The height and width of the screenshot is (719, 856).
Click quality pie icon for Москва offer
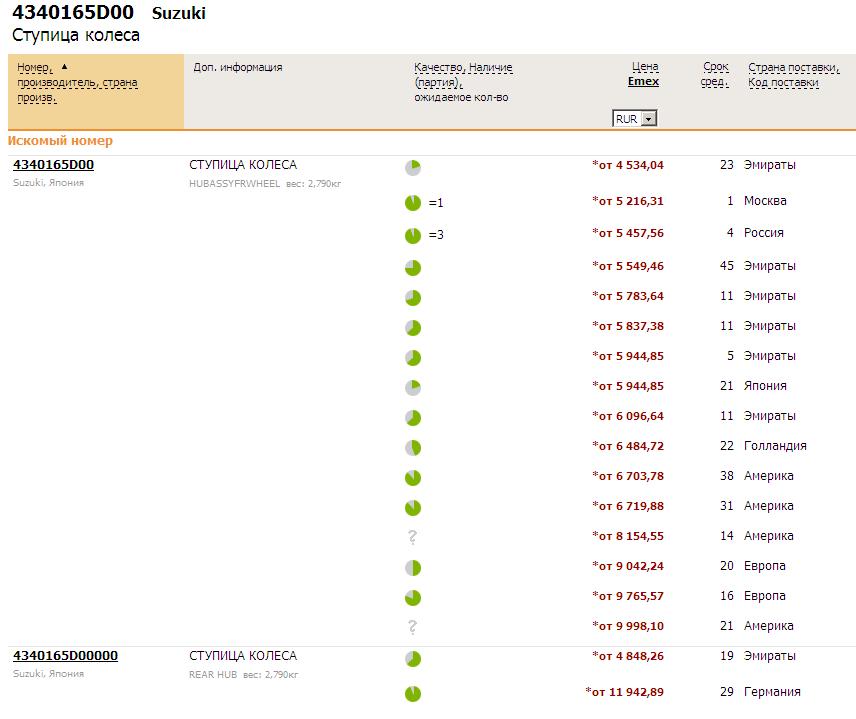[413, 203]
